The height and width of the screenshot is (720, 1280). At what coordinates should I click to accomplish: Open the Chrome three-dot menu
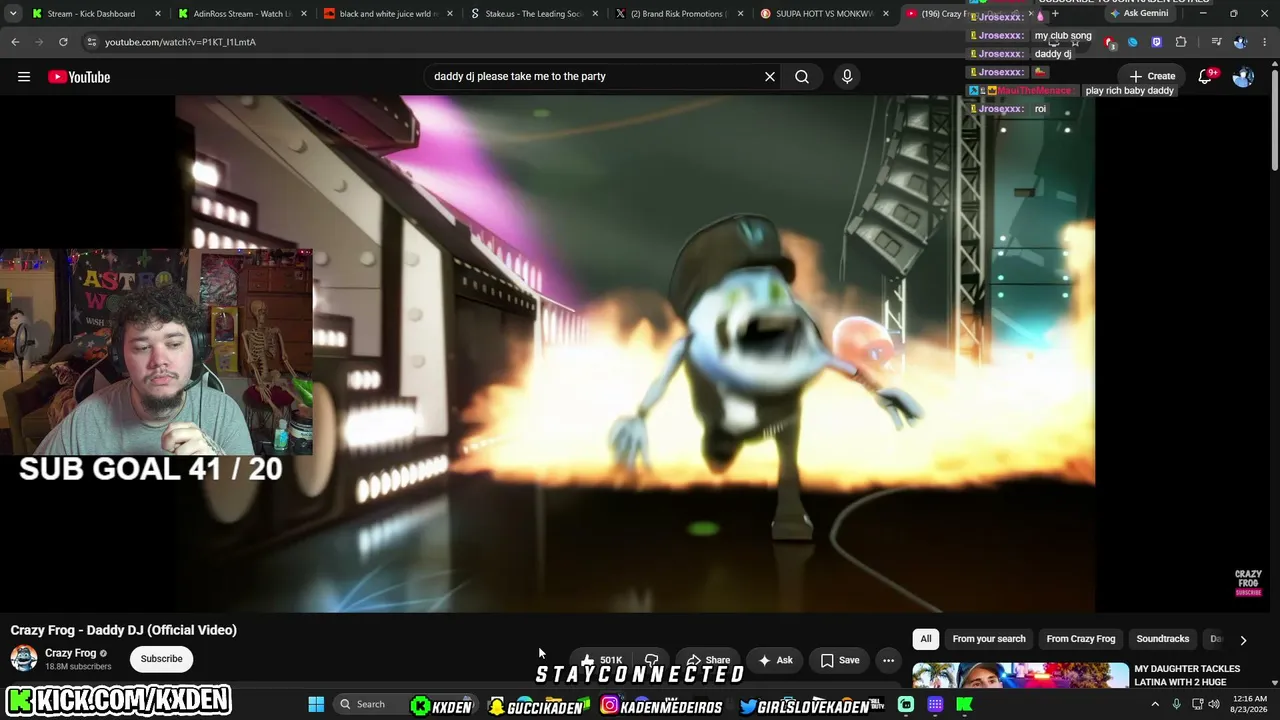(x=1265, y=42)
